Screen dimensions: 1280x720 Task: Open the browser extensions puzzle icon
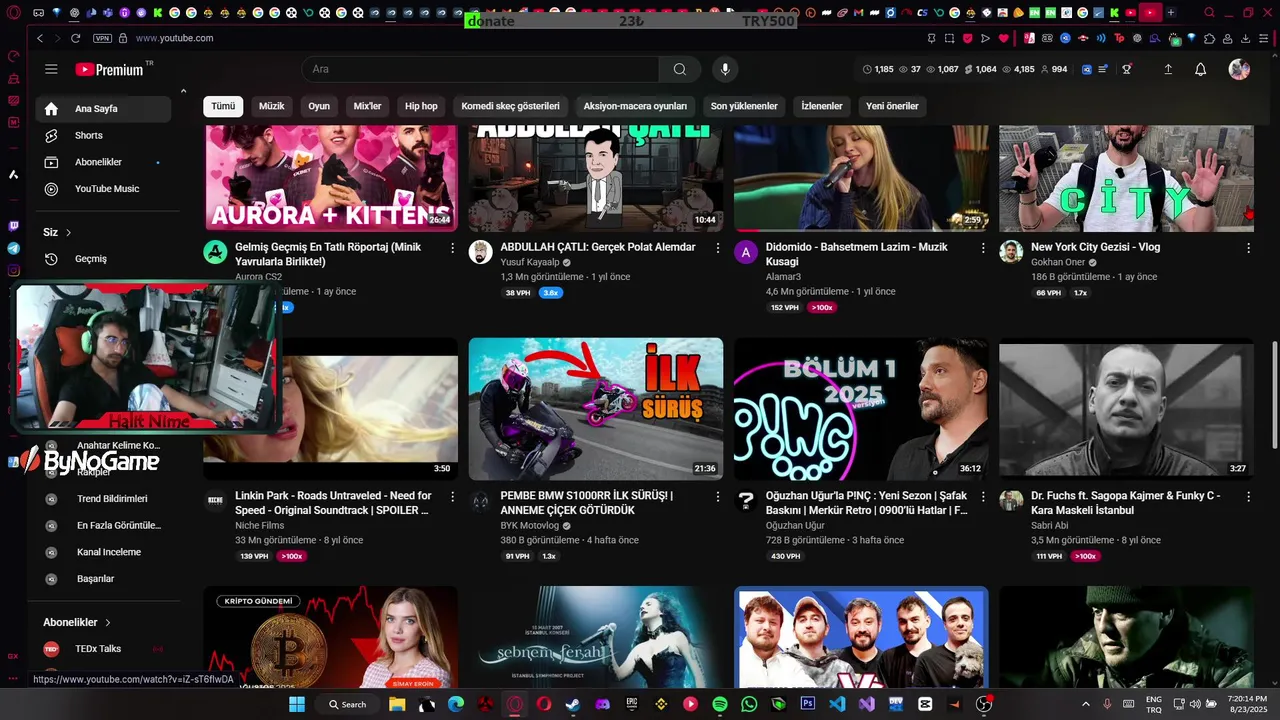pos(1210,38)
